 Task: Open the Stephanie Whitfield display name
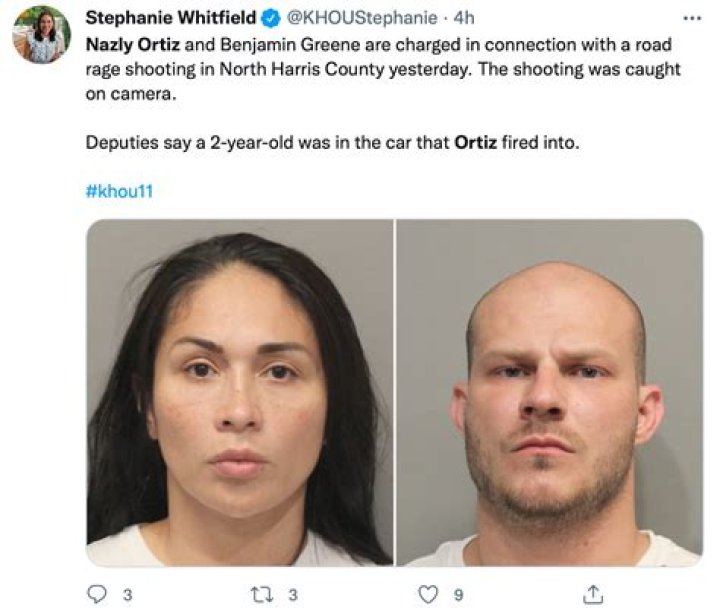pos(171,18)
